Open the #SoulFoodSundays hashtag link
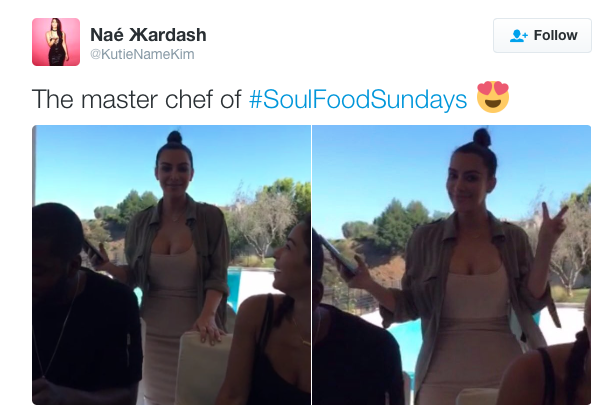614x414 pixels. click(358, 99)
